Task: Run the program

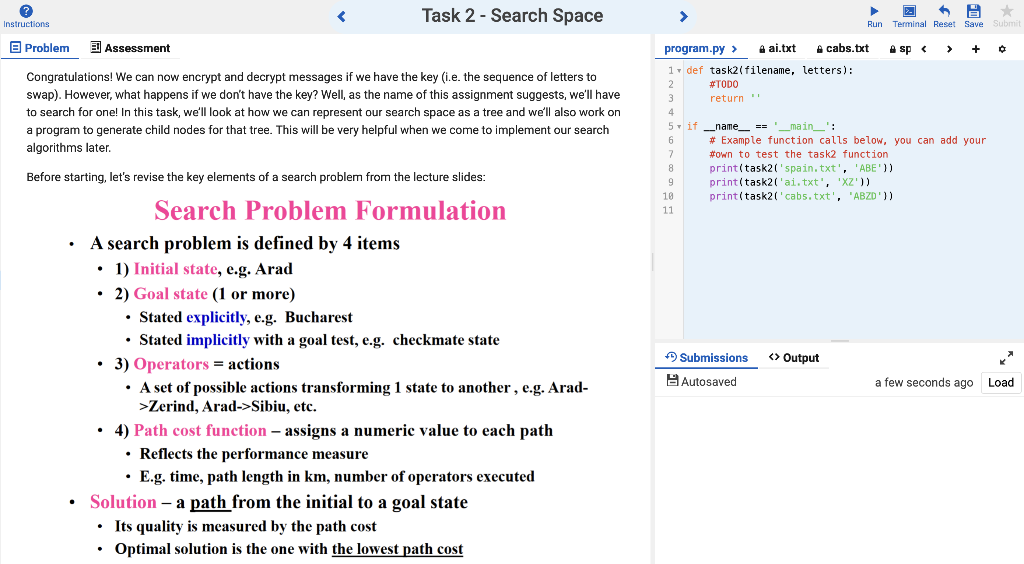Action: [x=874, y=16]
